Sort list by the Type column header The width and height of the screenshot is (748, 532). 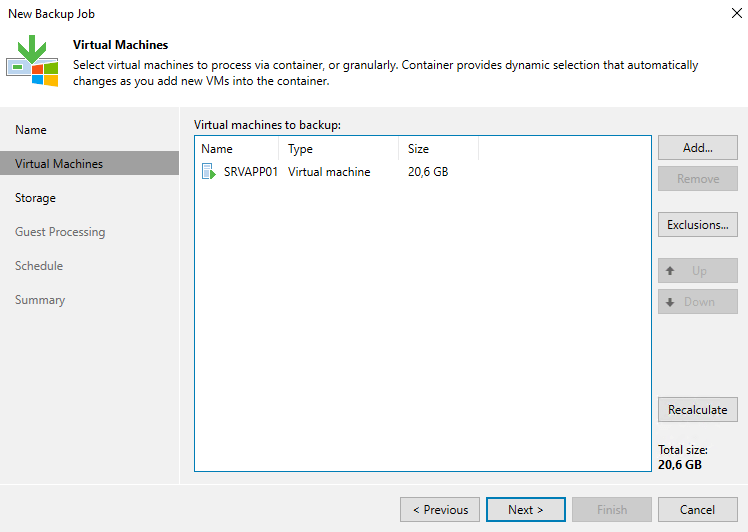(x=338, y=149)
